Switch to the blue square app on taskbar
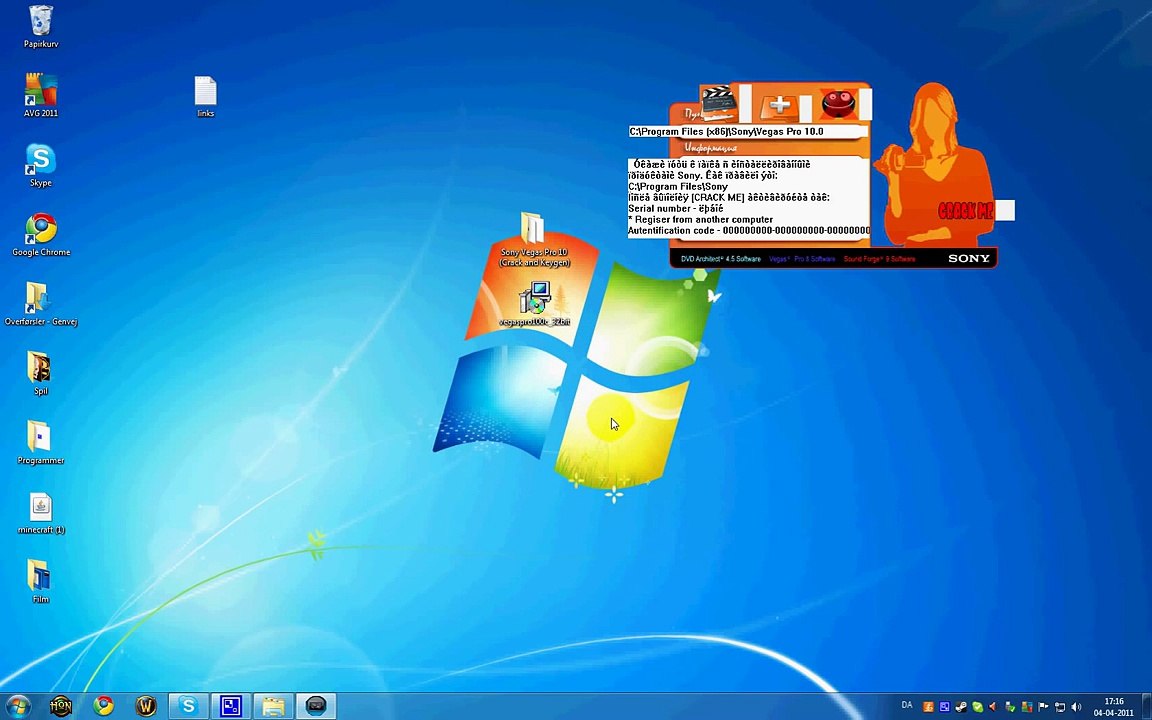The width and height of the screenshot is (1152, 720). [x=231, y=706]
